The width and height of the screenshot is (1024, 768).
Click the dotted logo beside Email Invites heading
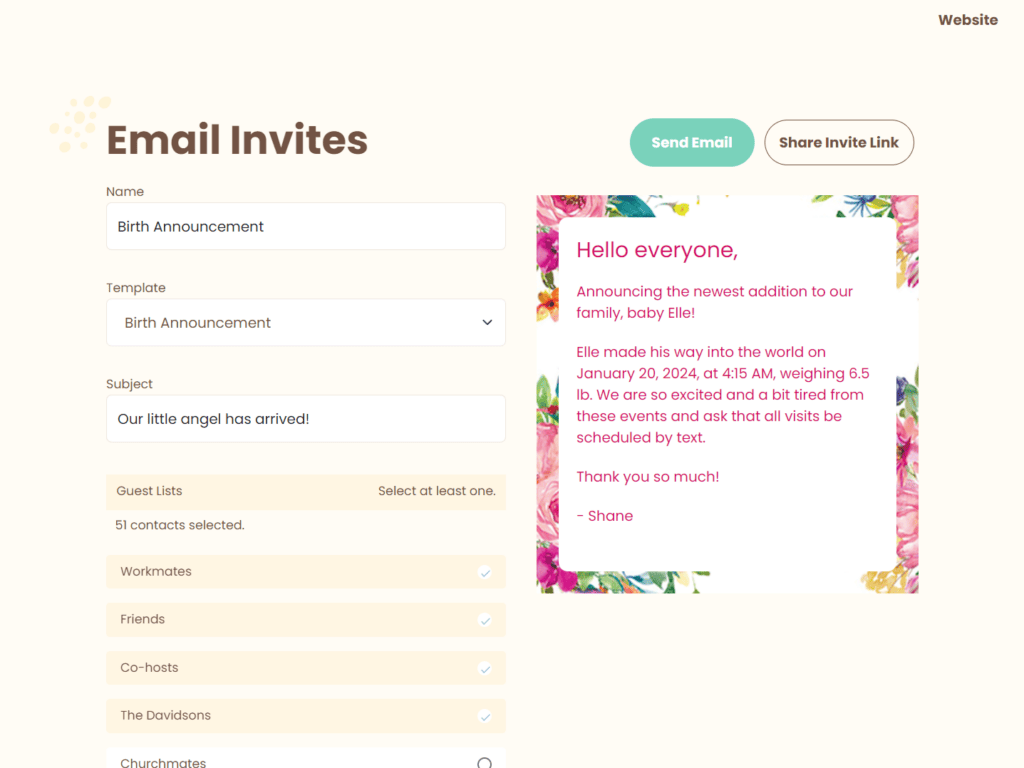pos(80,123)
